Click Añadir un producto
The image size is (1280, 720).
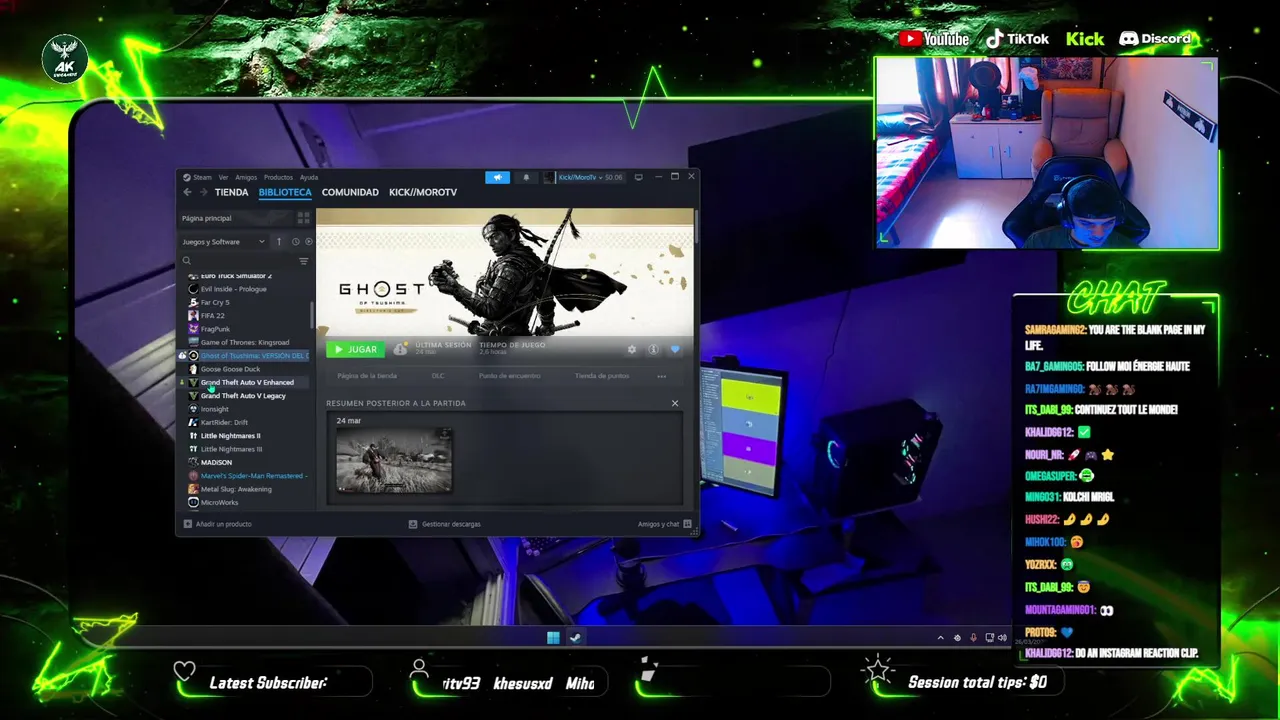click(x=218, y=524)
